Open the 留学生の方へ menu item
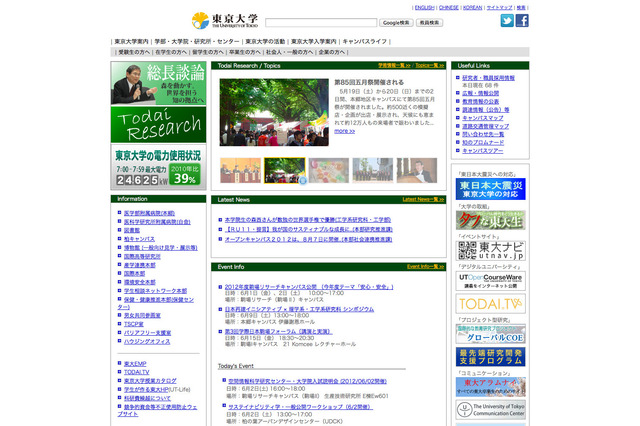This screenshot has height=426, width=640. (208, 52)
